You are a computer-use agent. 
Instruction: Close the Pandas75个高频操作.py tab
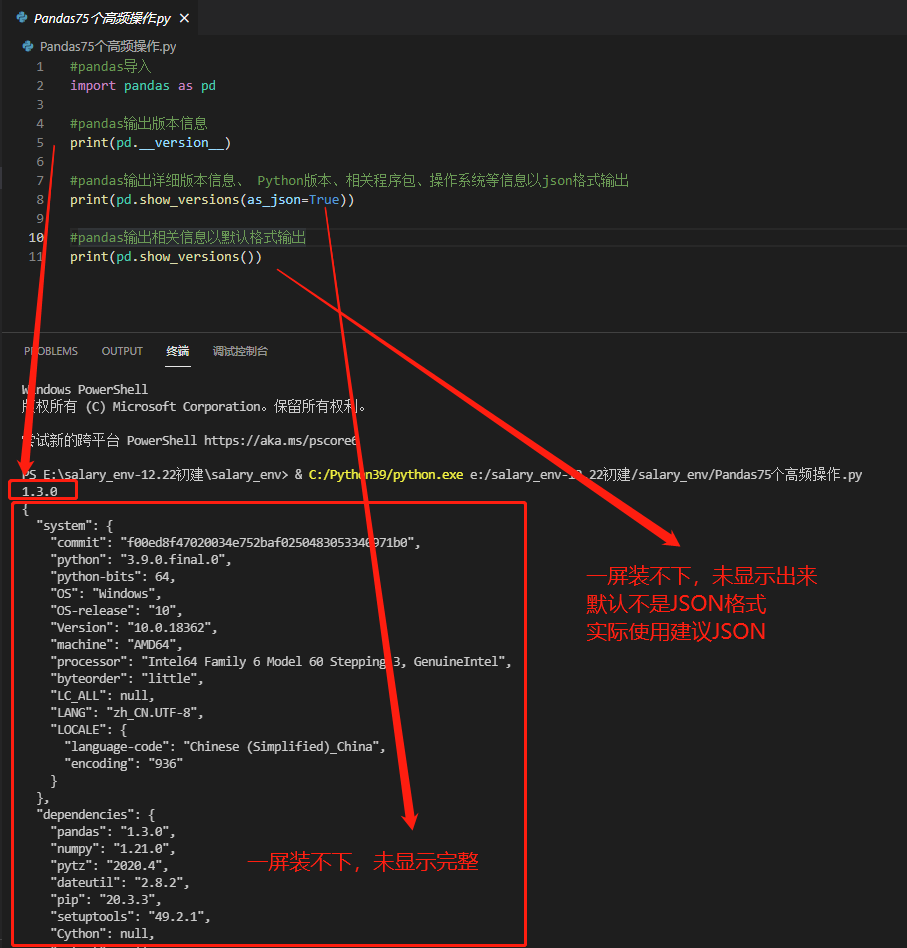click(x=183, y=17)
